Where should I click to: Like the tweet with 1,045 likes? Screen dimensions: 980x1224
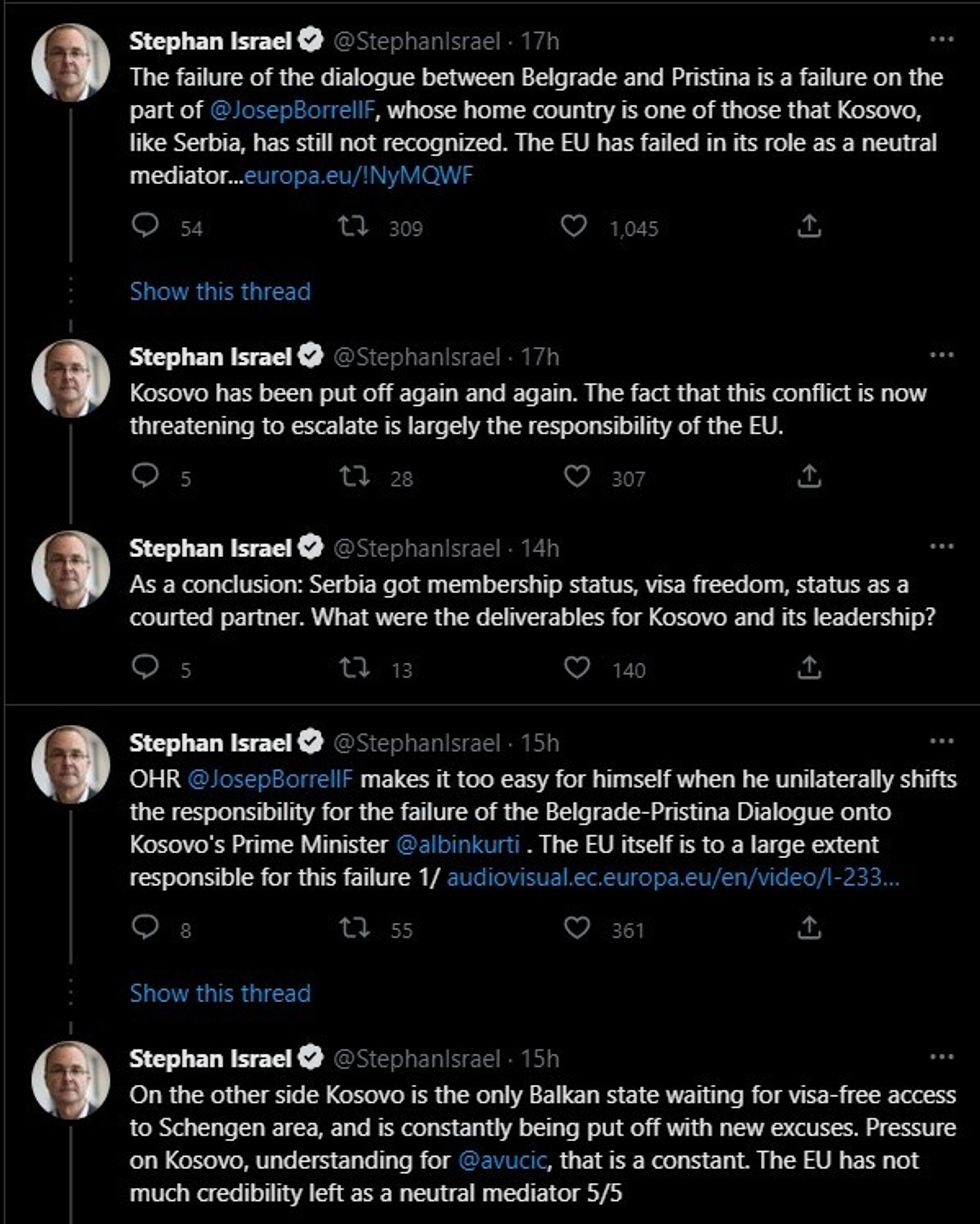tap(573, 227)
